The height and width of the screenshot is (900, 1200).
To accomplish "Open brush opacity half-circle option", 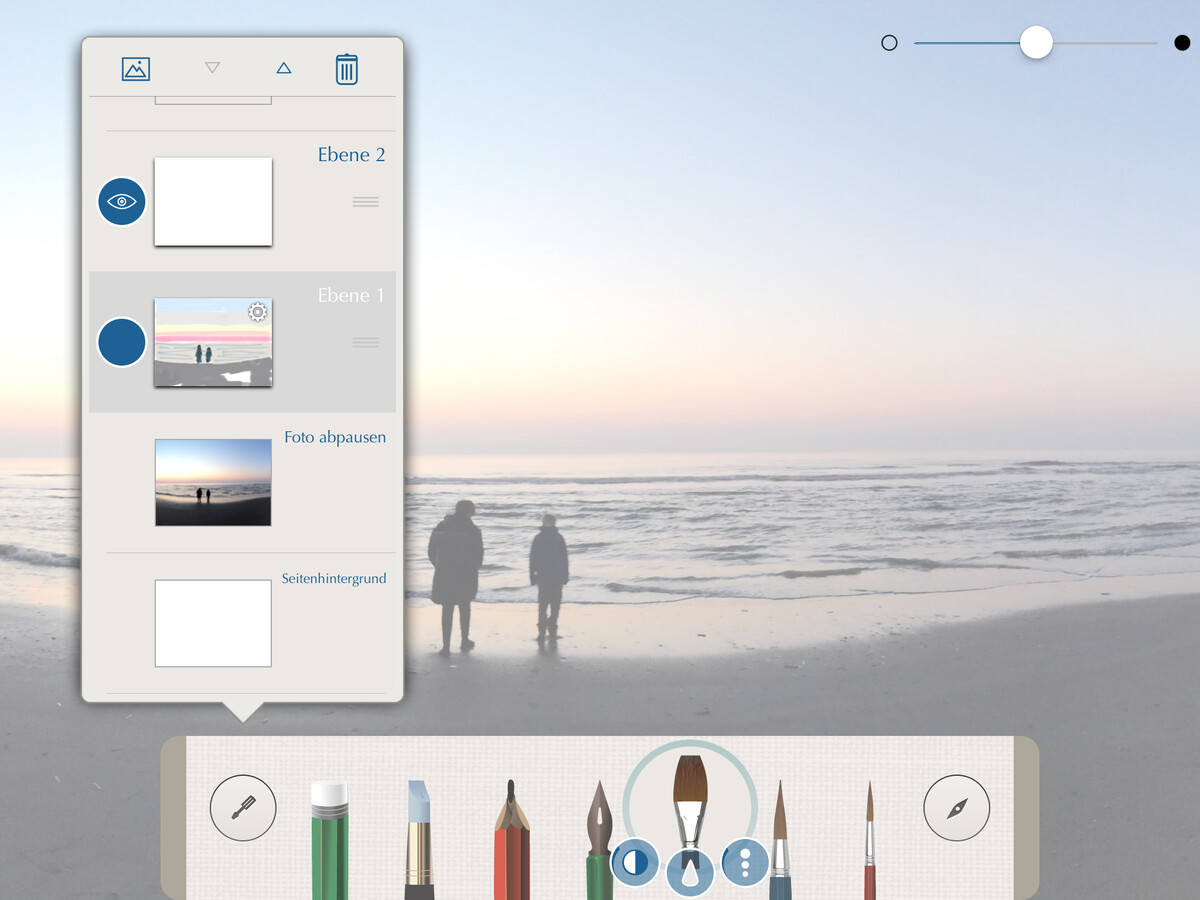I will pyautogui.click(x=635, y=862).
